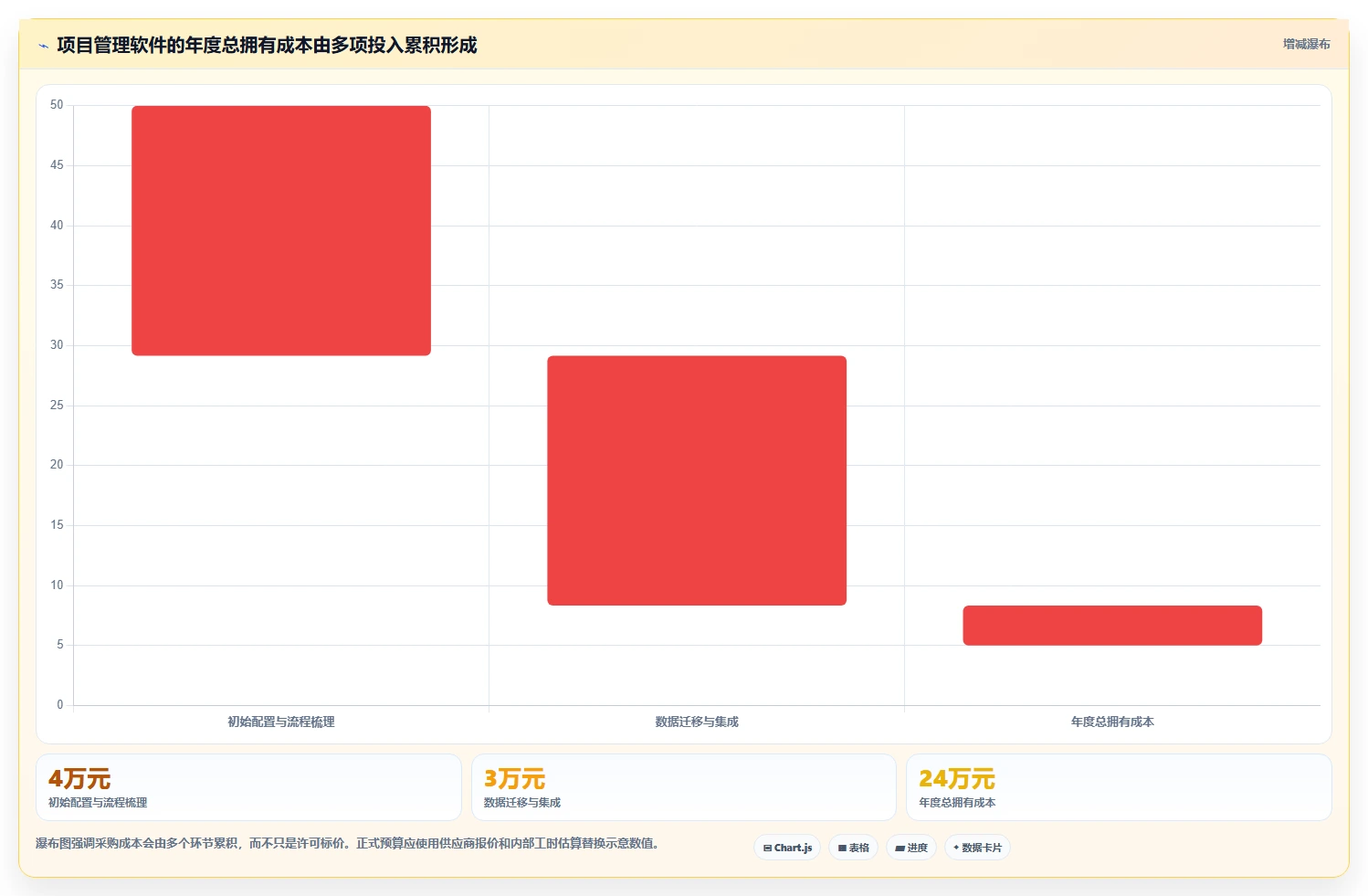Click the footnote beginning 瀑布图强调采购成本
Viewport: 1368px width, 896px height.
pyautogui.click(x=347, y=843)
